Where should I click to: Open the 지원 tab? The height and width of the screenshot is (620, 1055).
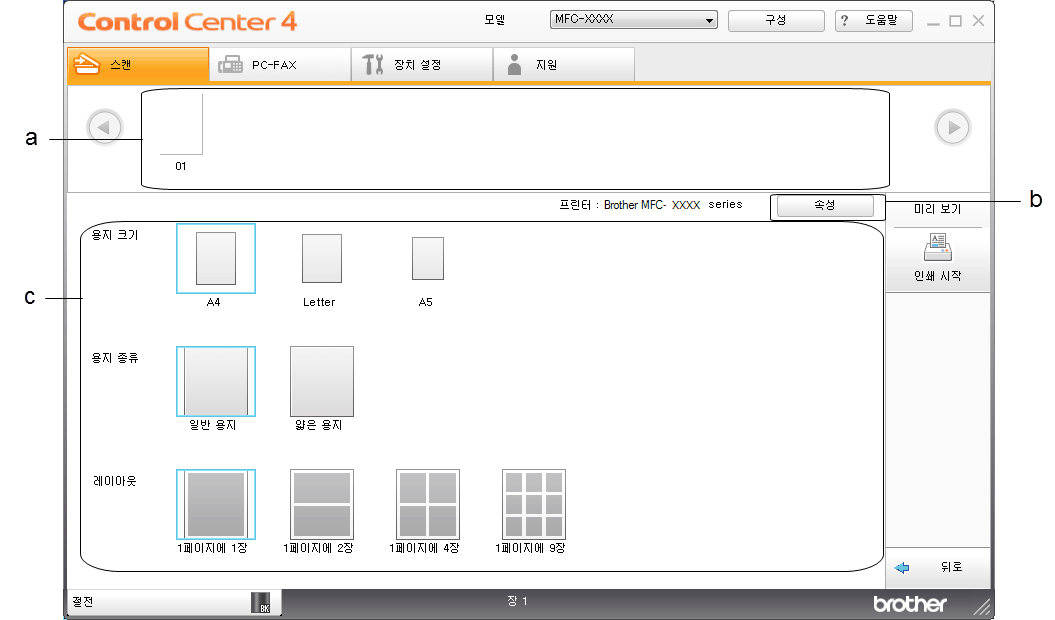click(x=564, y=65)
